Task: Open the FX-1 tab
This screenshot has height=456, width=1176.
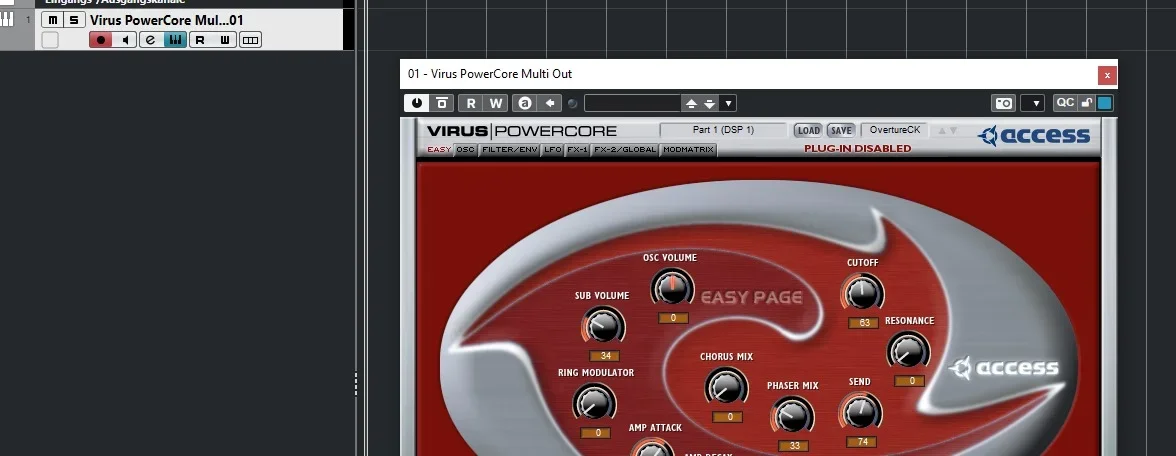Action: pyautogui.click(x=578, y=149)
